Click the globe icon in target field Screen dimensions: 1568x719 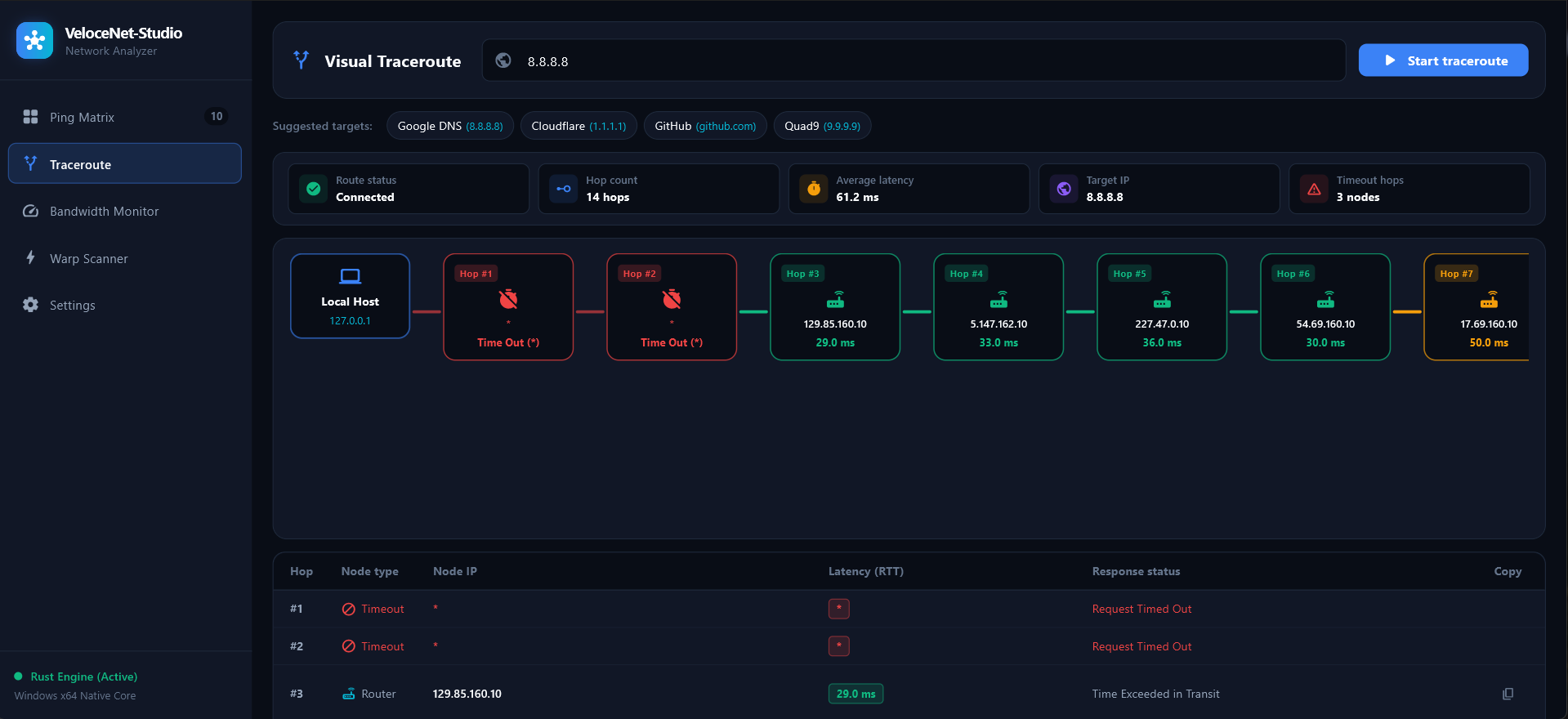click(x=503, y=60)
